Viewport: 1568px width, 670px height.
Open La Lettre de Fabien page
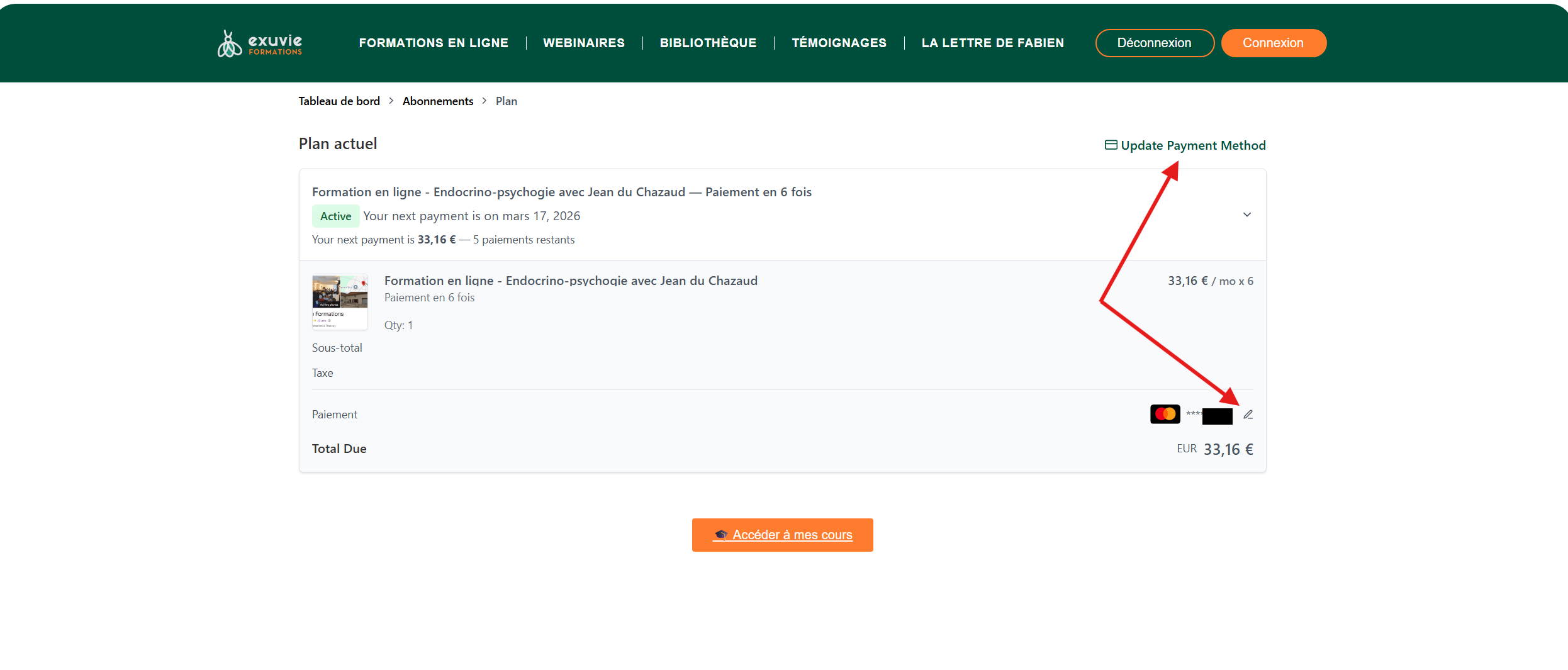click(x=992, y=43)
